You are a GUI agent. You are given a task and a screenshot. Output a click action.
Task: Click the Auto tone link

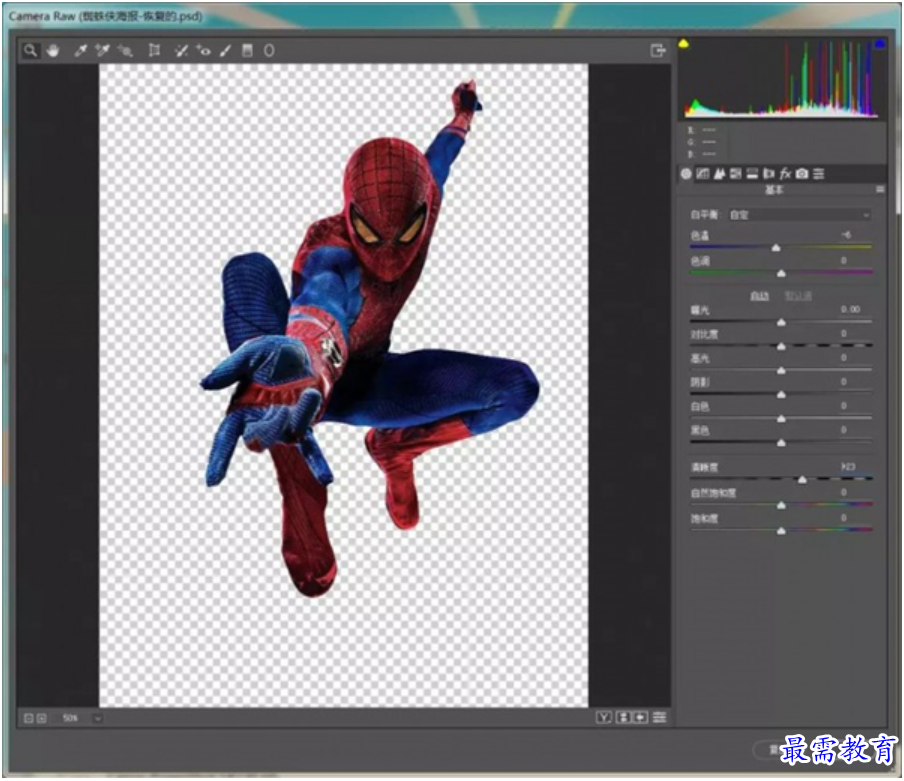759,296
